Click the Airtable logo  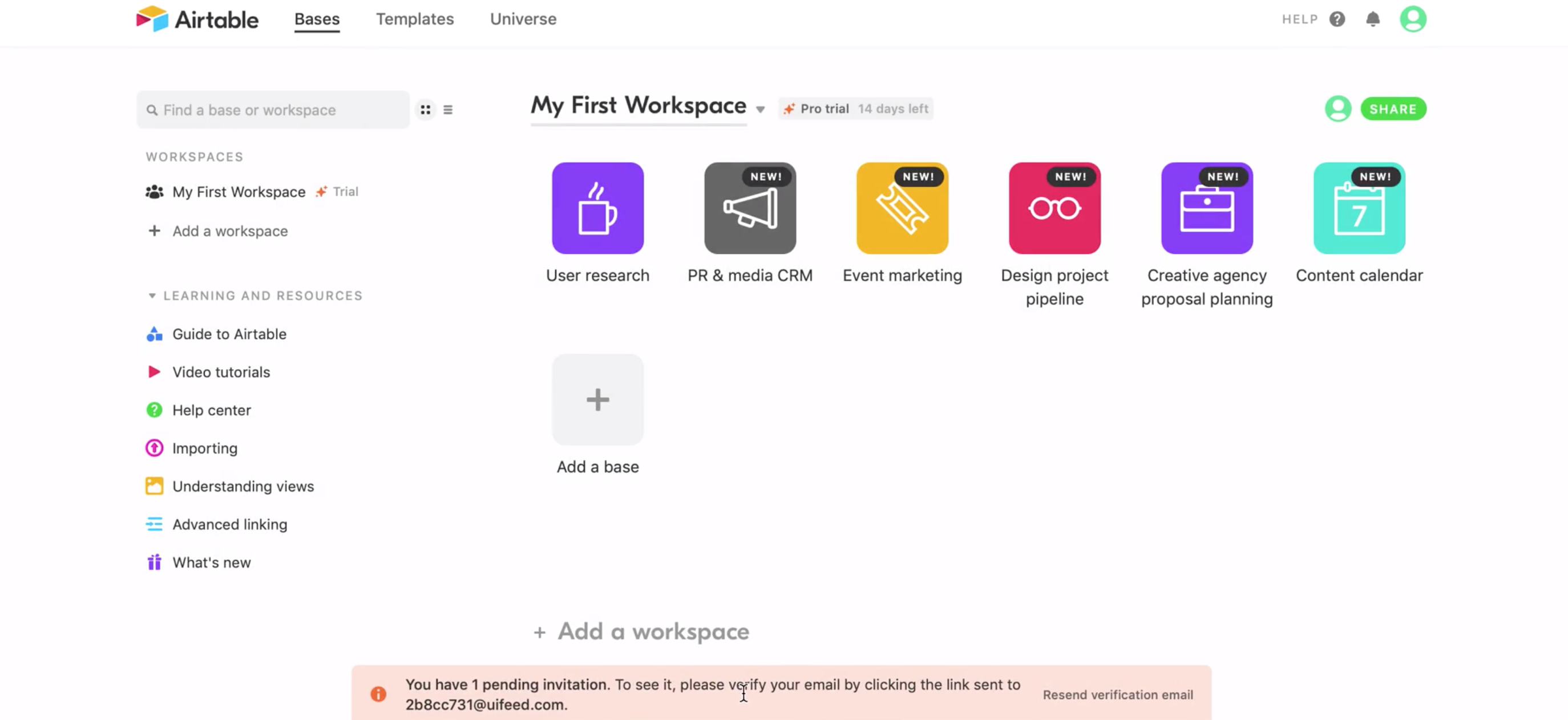coord(197,19)
